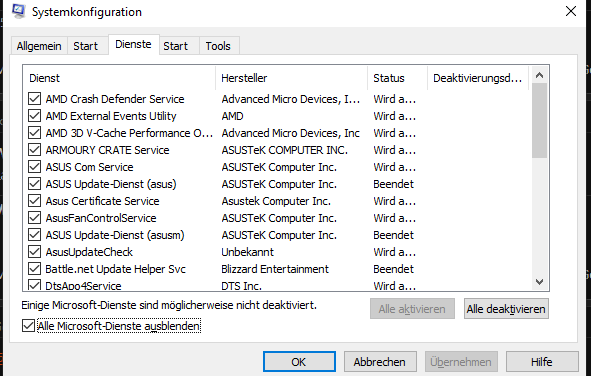Sort by the Dienst column header

(119, 78)
